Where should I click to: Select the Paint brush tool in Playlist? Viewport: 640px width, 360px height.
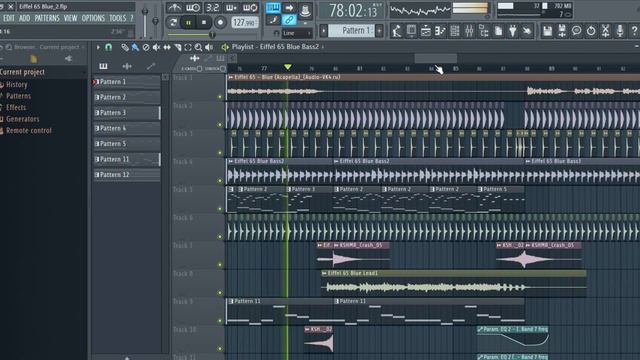click(135, 47)
